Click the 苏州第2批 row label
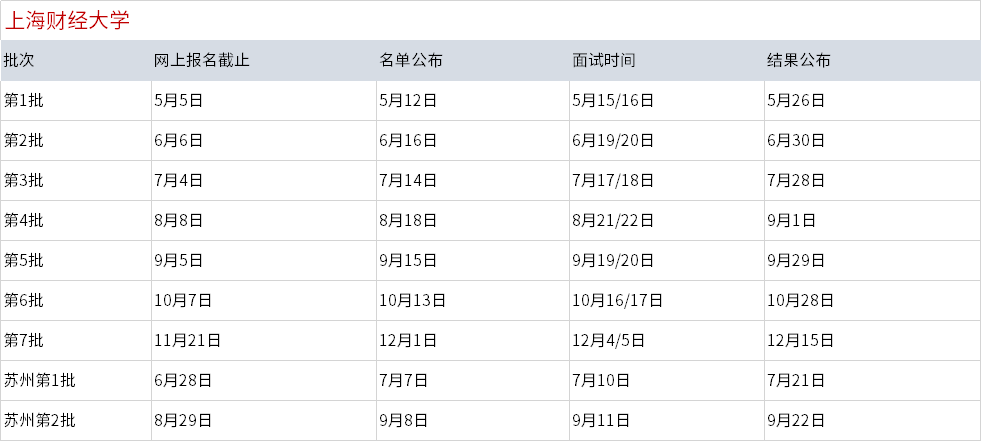Screen dimensions: 982x442 click(x=39, y=421)
